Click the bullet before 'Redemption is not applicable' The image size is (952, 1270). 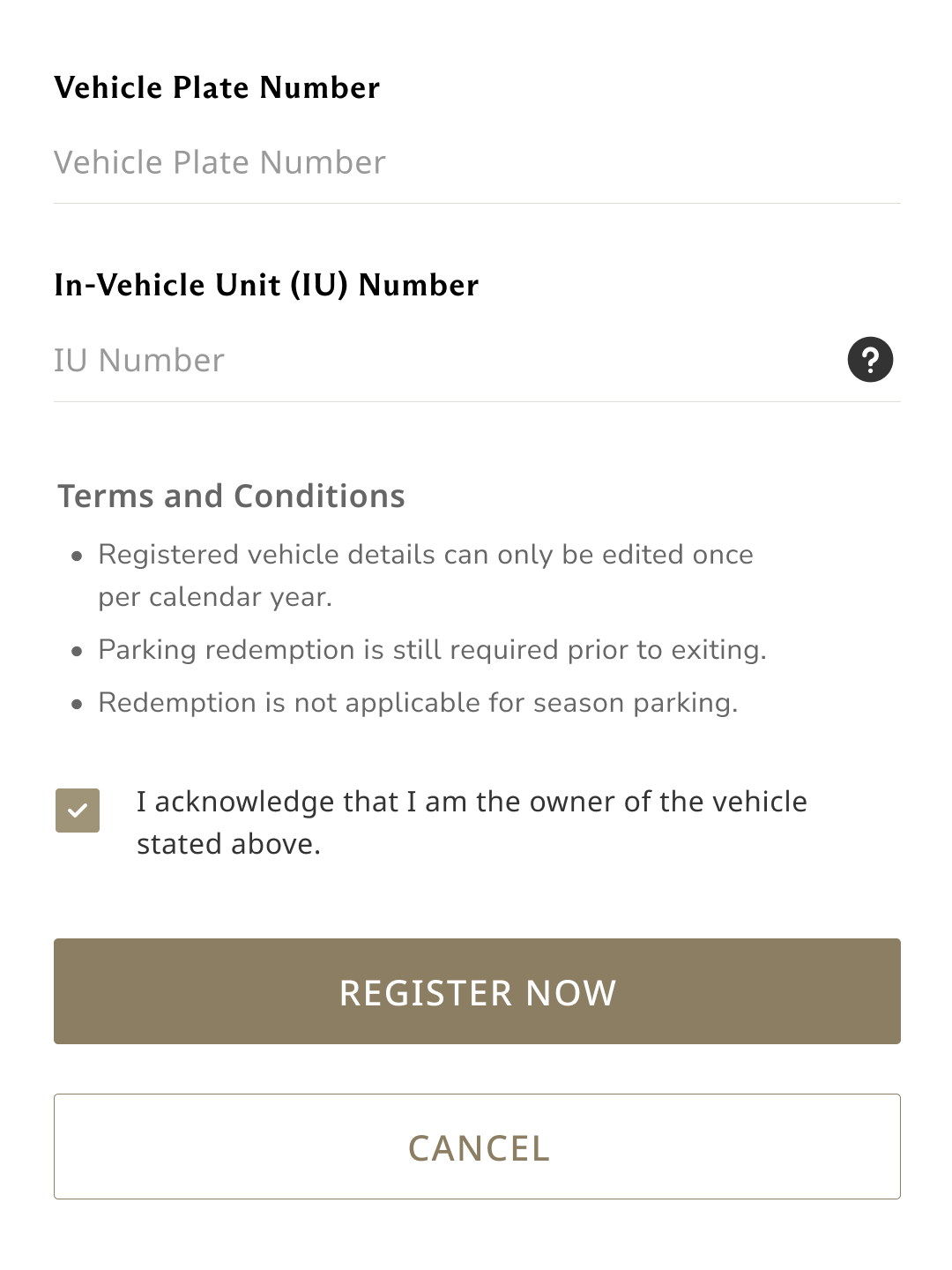pyautogui.click(x=78, y=705)
